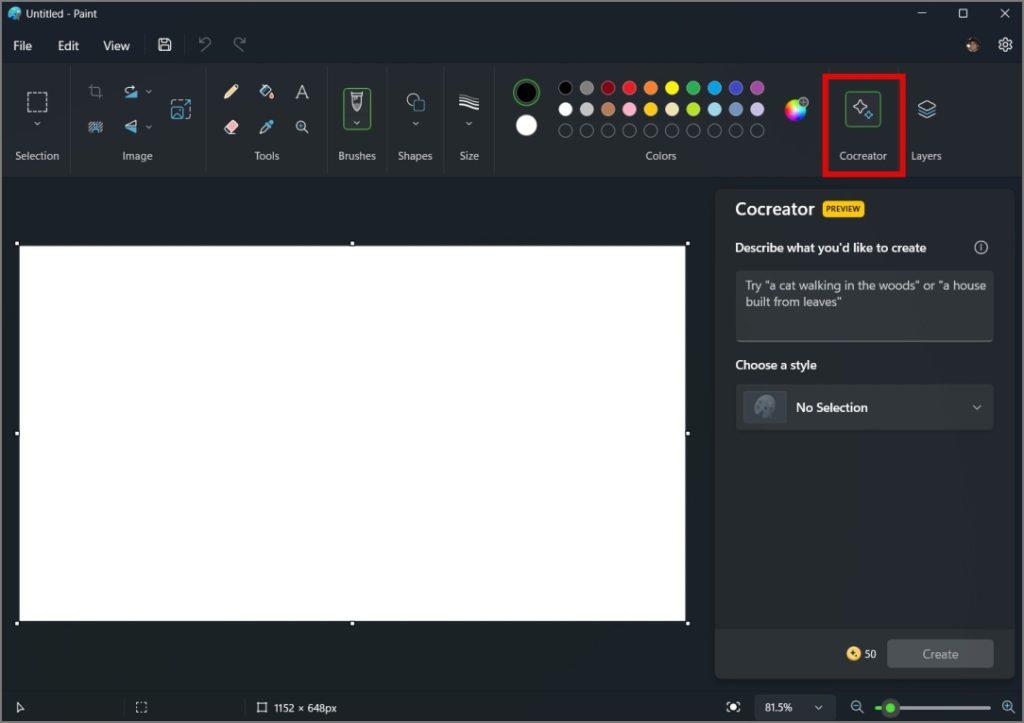The height and width of the screenshot is (723, 1024).
Task: Select the rectangular Selection tool
Action: (37, 102)
